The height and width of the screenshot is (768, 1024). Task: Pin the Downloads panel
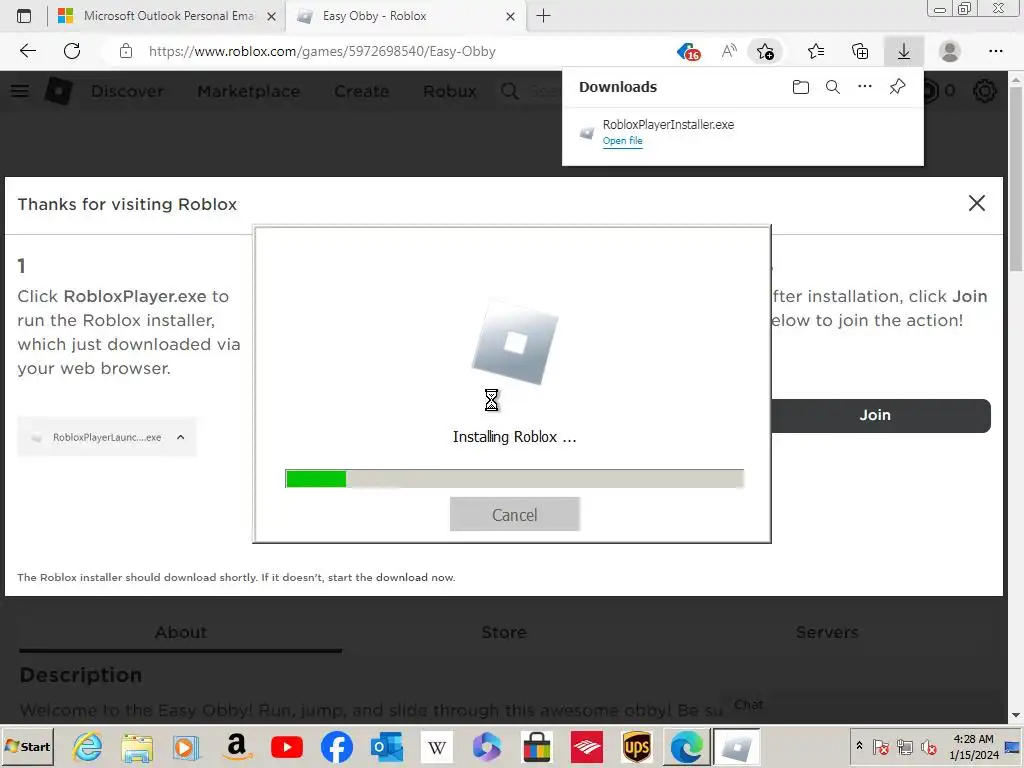pos(897,87)
